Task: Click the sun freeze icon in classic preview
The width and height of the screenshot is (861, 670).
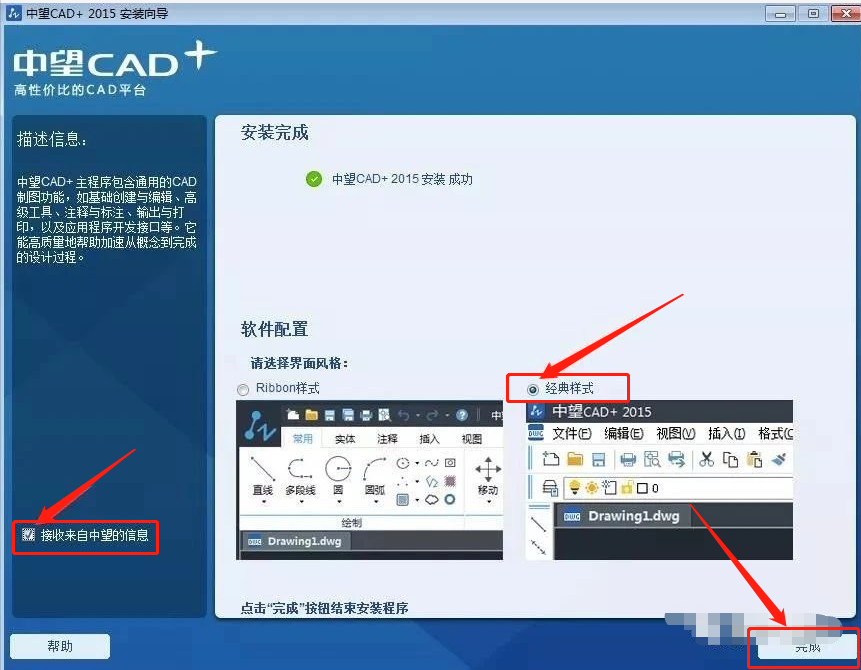Action: pyautogui.click(x=592, y=488)
